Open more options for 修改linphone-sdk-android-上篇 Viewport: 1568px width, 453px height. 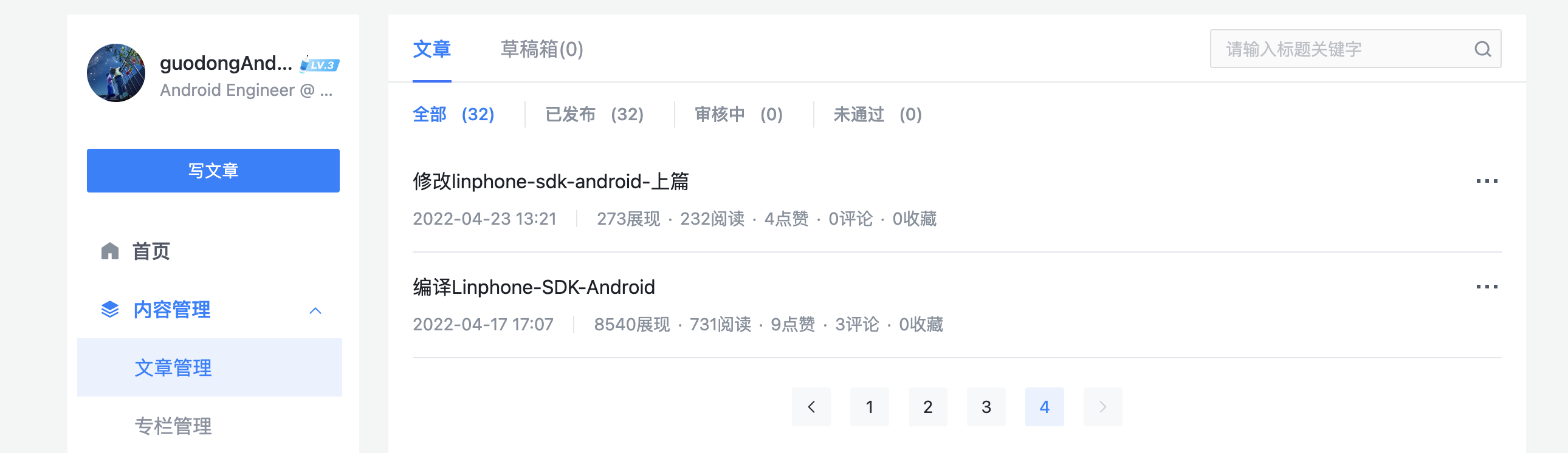point(1487,181)
